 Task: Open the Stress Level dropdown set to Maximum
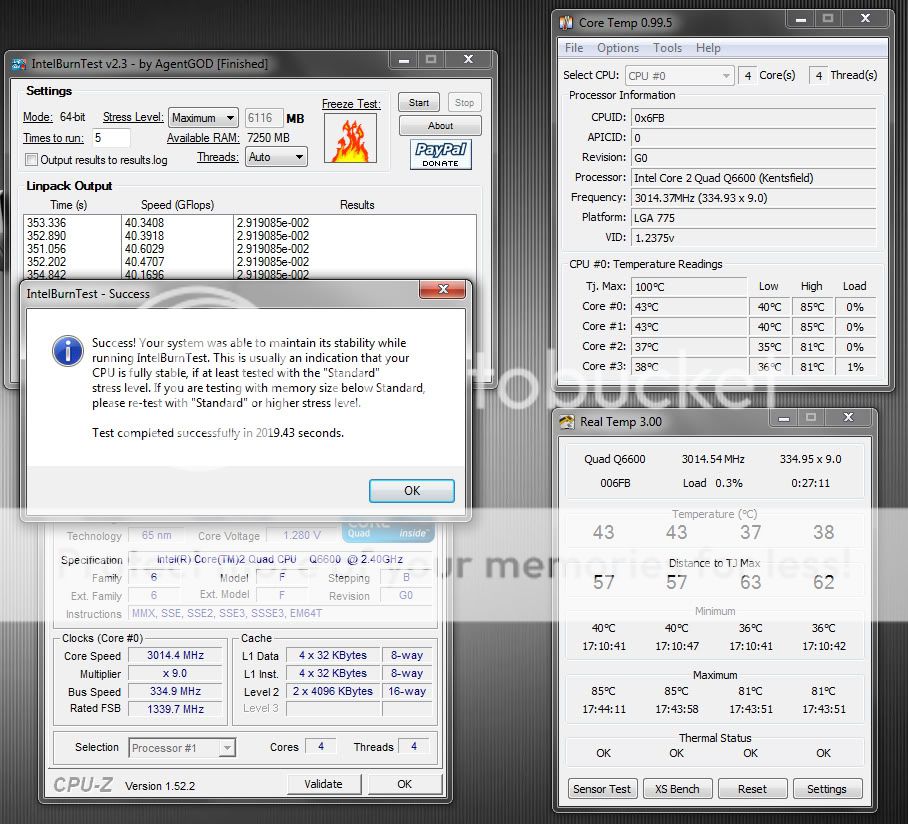coord(203,118)
